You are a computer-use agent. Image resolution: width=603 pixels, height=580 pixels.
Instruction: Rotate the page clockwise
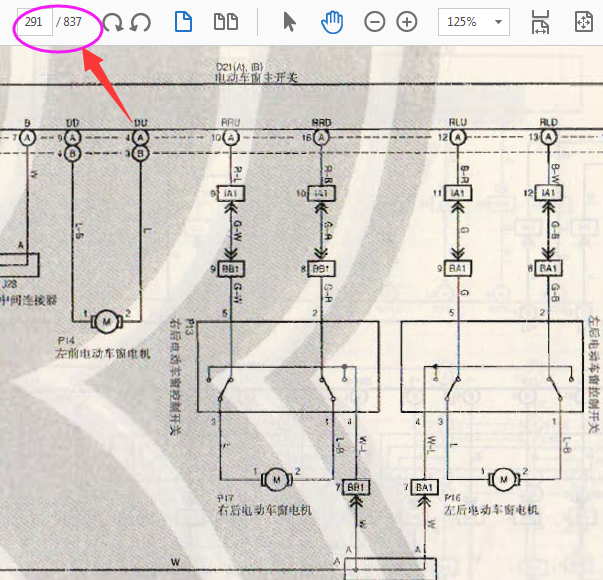(x=113, y=22)
